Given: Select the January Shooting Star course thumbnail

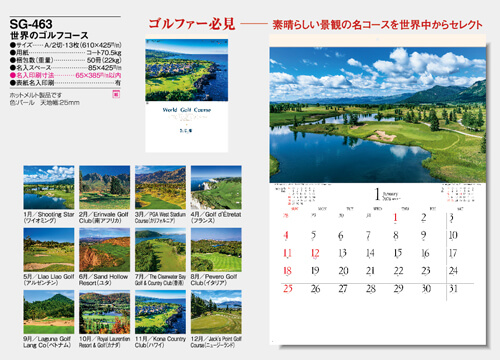Looking at the screenshot, I should coord(49,187).
